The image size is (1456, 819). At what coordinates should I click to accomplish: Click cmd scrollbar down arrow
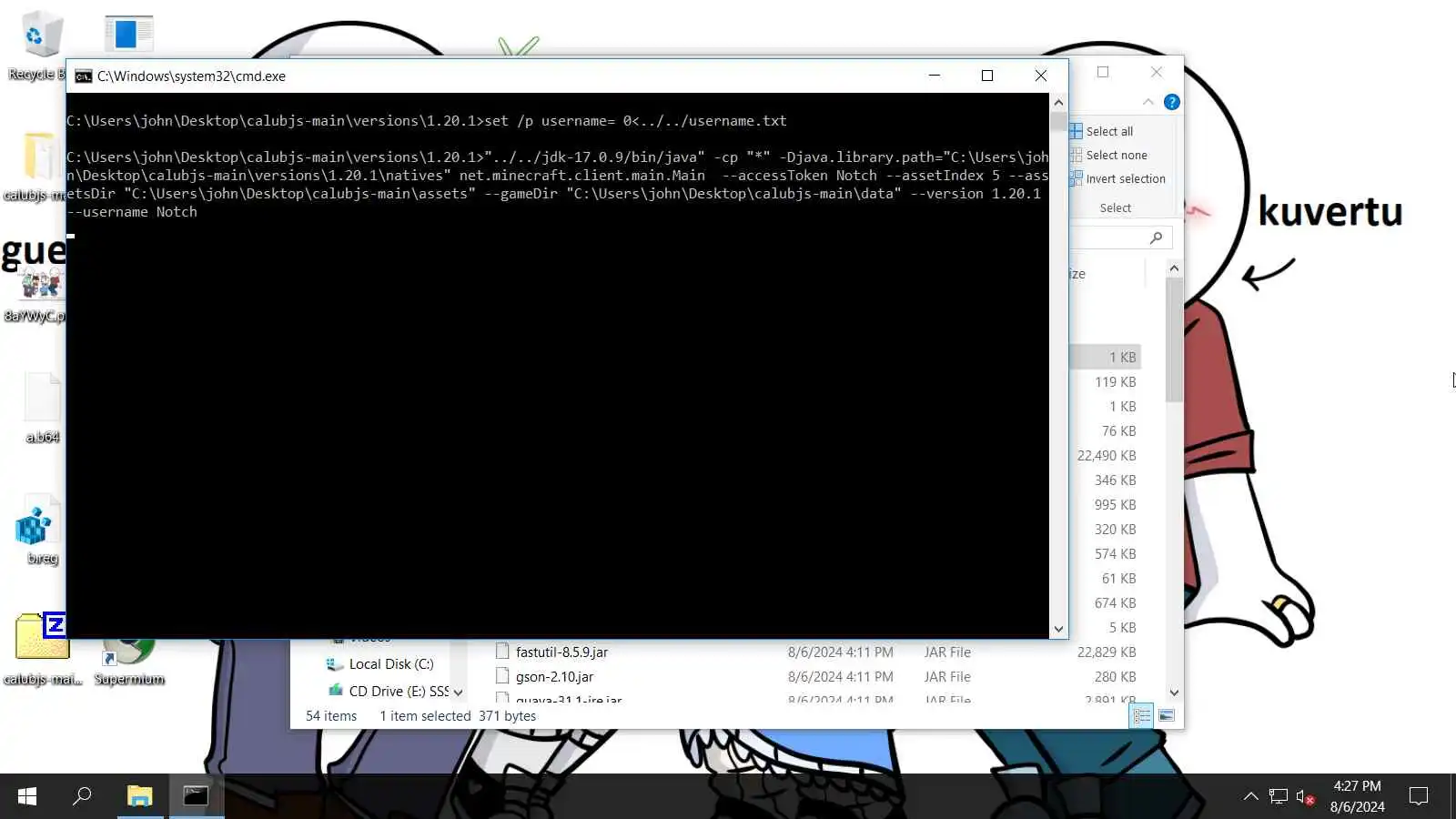point(1058,629)
